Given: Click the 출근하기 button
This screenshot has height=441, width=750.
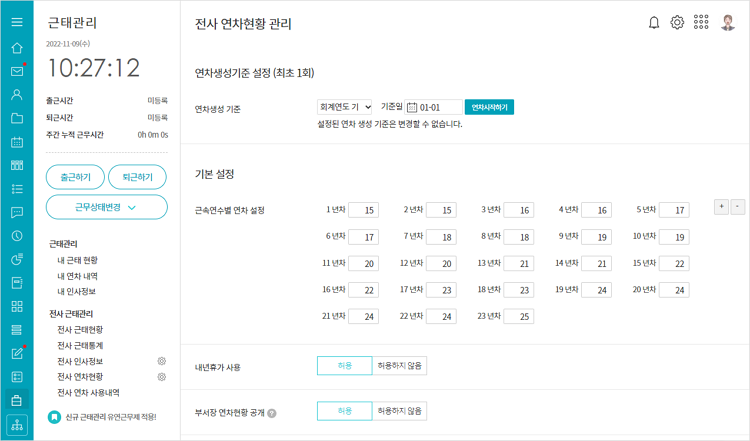Looking at the screenshot, I should pos(75,177).
